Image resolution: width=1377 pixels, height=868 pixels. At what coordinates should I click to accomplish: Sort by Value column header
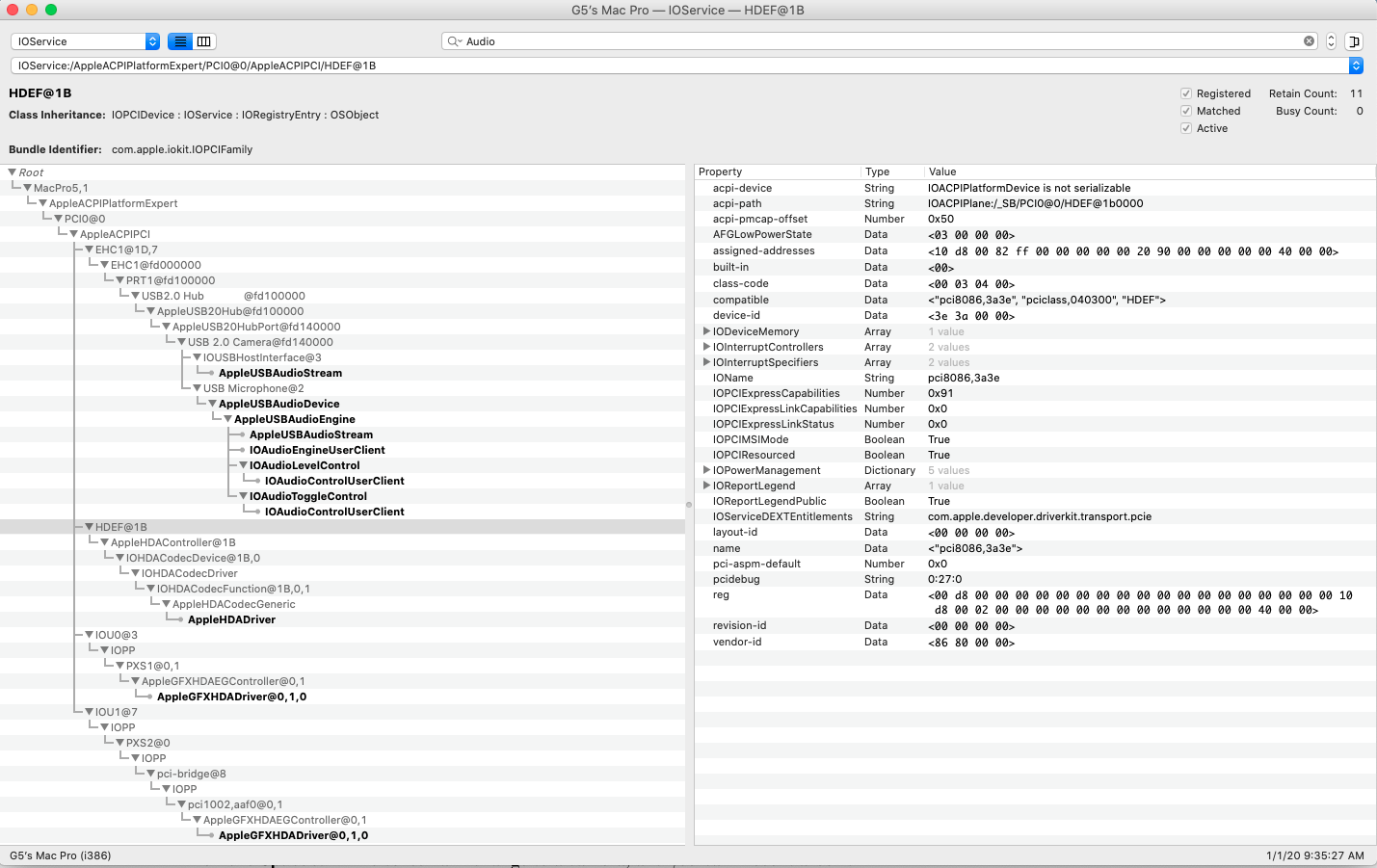pyautogui.click(x=1151, y=171)
